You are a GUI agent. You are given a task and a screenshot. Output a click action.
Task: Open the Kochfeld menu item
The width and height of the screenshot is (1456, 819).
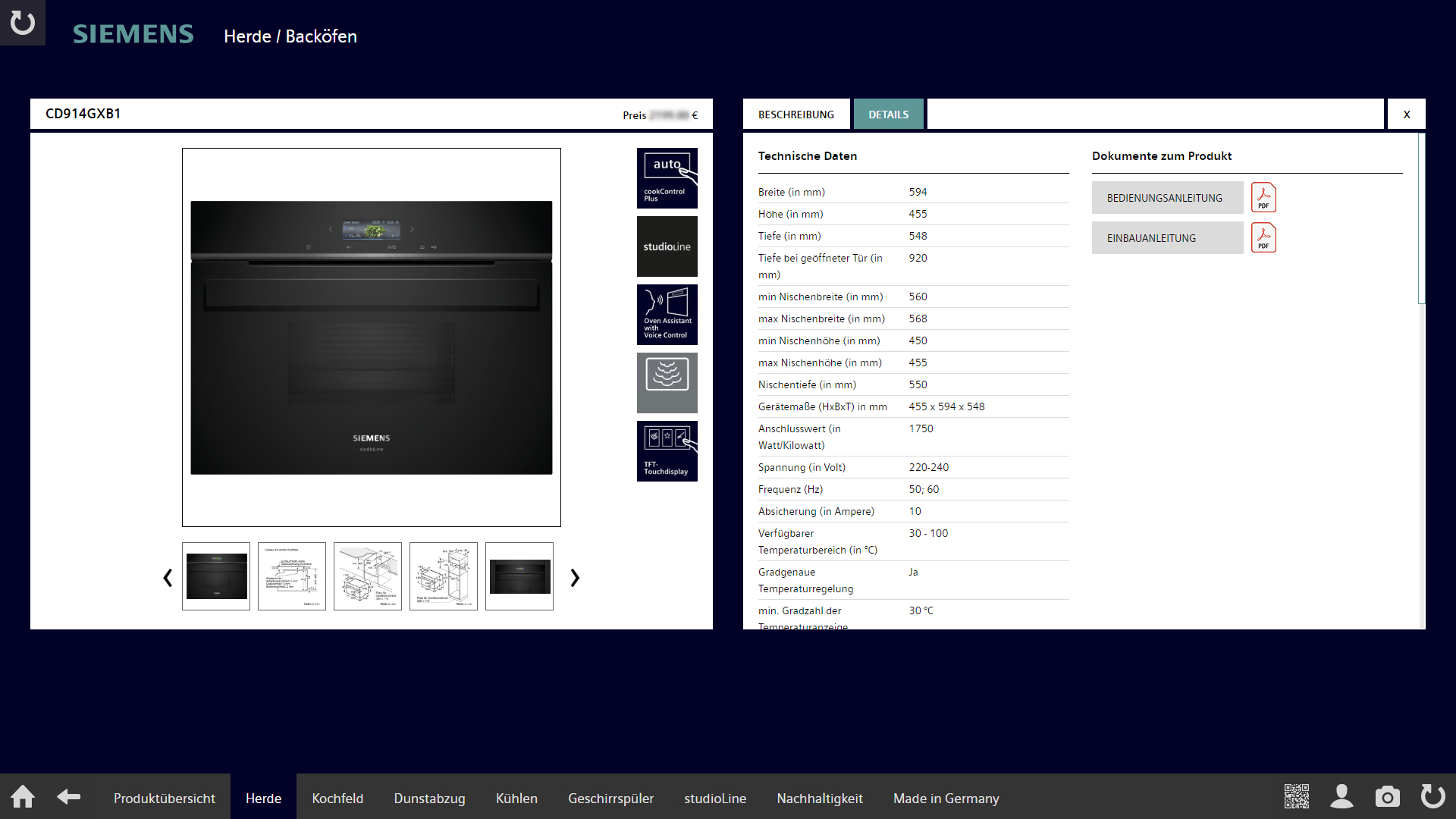point(337,799)
